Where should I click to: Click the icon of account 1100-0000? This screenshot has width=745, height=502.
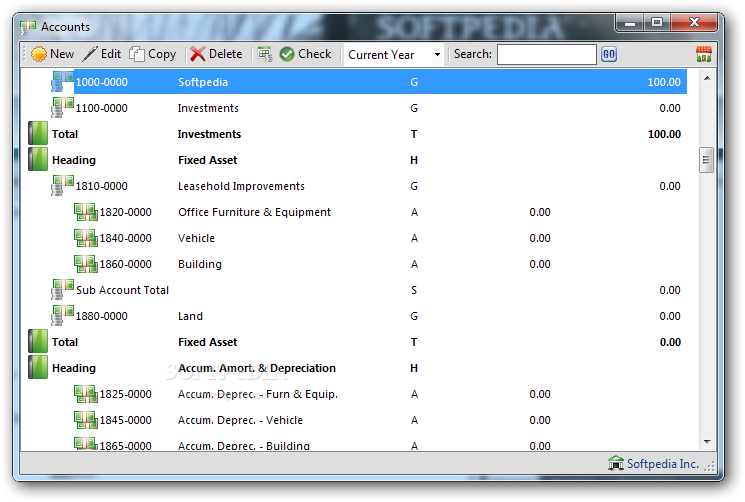tap(62, 108)
